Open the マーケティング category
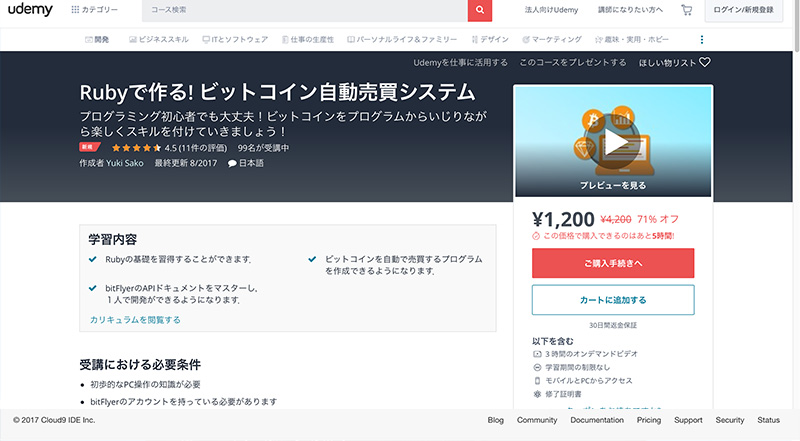The width and height of the screenshot is (800, 441). point(552,39)
